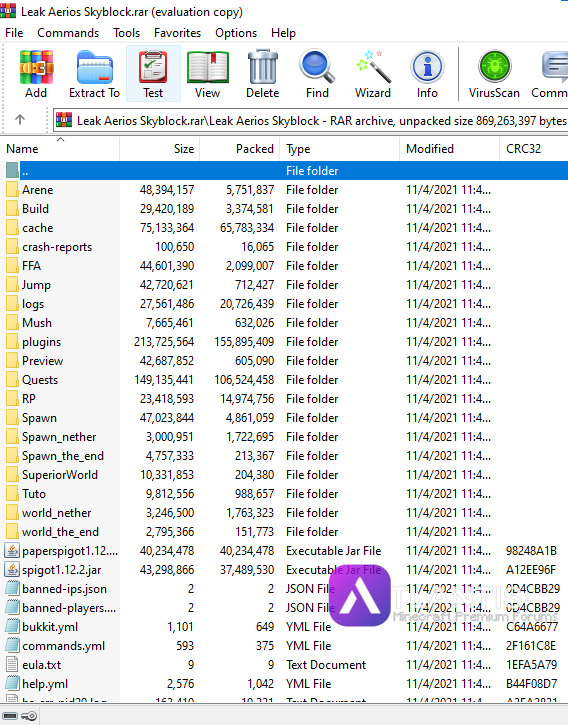Start VirusScan on the archive
568x725 pixels.
pyautogui.click(x=494, y=67)
